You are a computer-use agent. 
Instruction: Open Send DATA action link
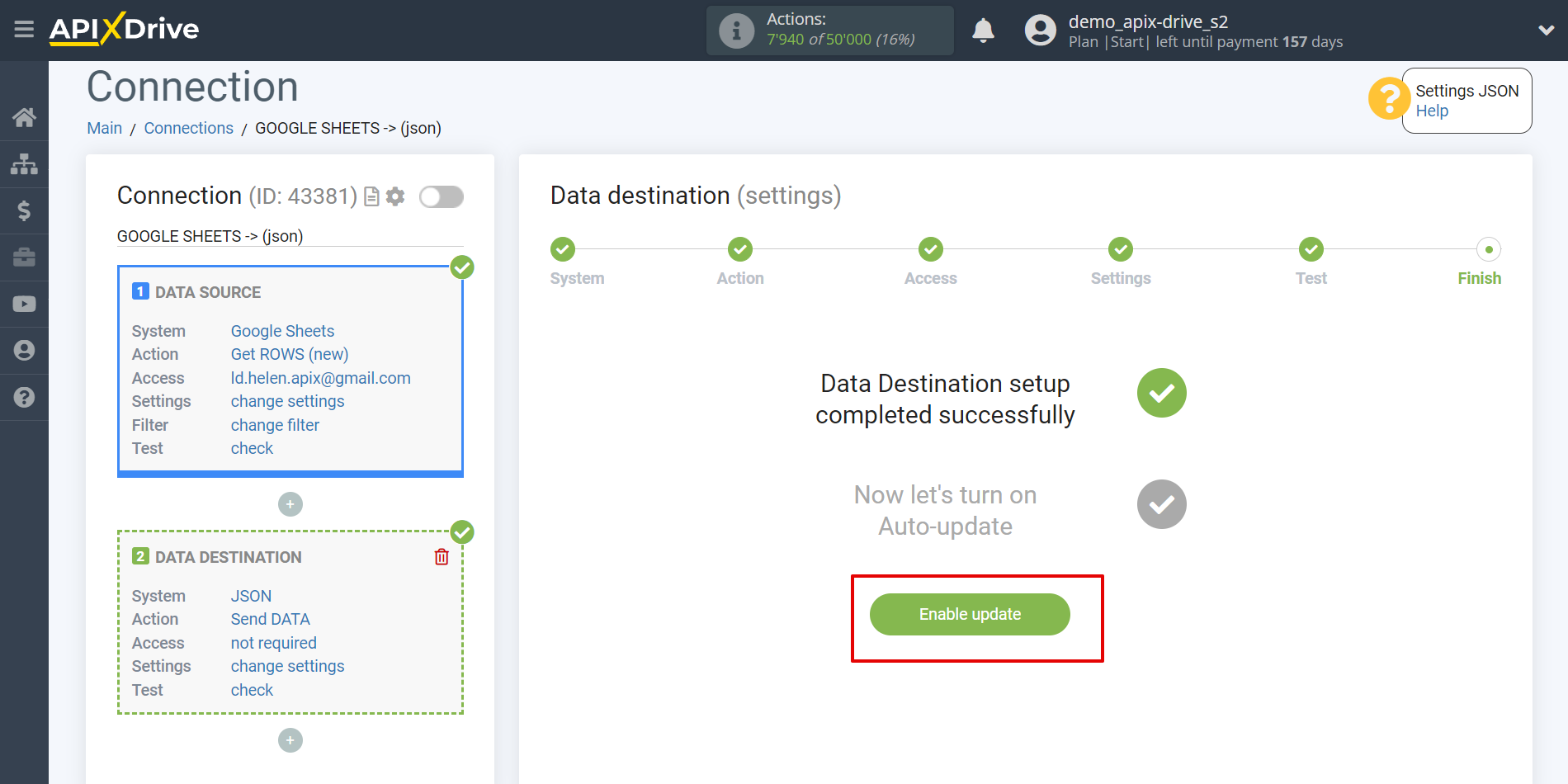tap(271, 619)
